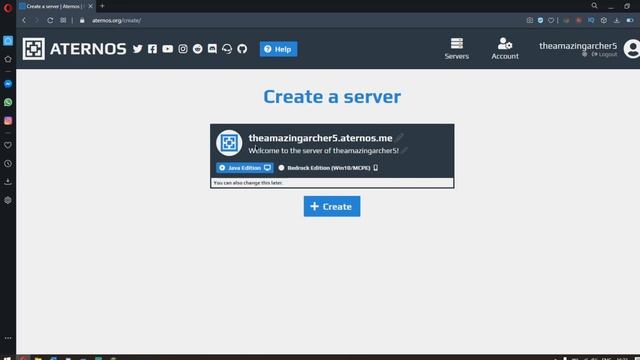Viewport: 640px width, 360px height.
Task: Open sidebar setup three dots
Action: pyautogui.click(x=8, y=338)
